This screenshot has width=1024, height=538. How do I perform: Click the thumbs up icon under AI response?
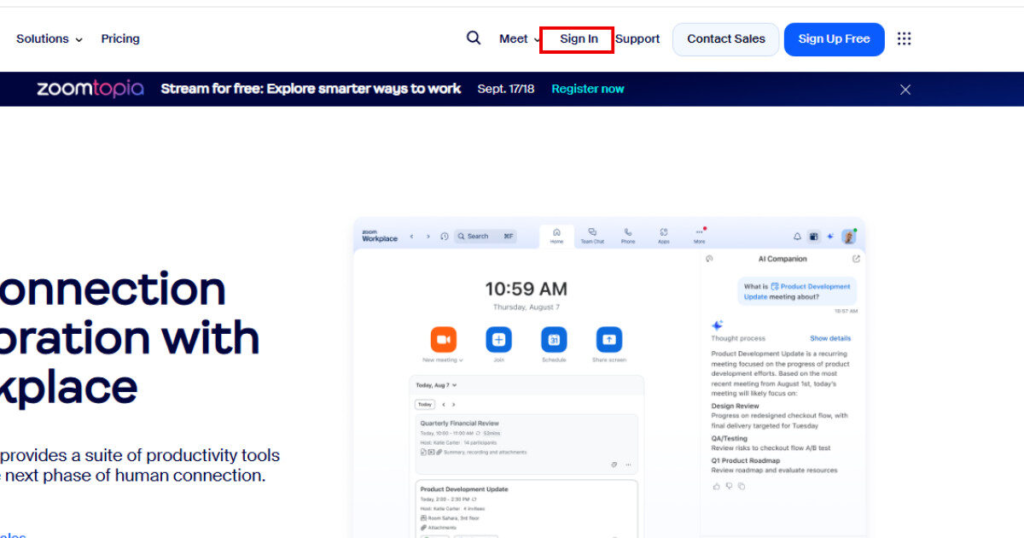coord(716,486)
